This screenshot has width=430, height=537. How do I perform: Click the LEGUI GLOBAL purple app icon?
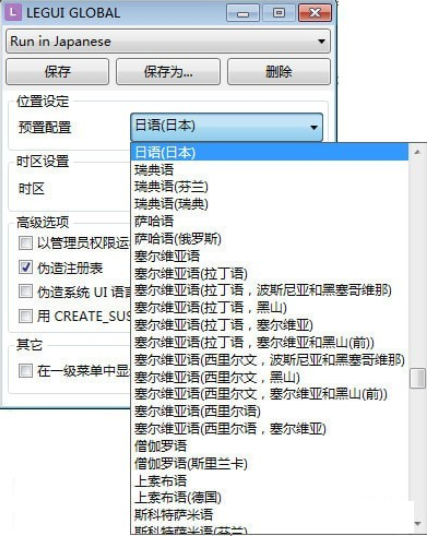13,13
